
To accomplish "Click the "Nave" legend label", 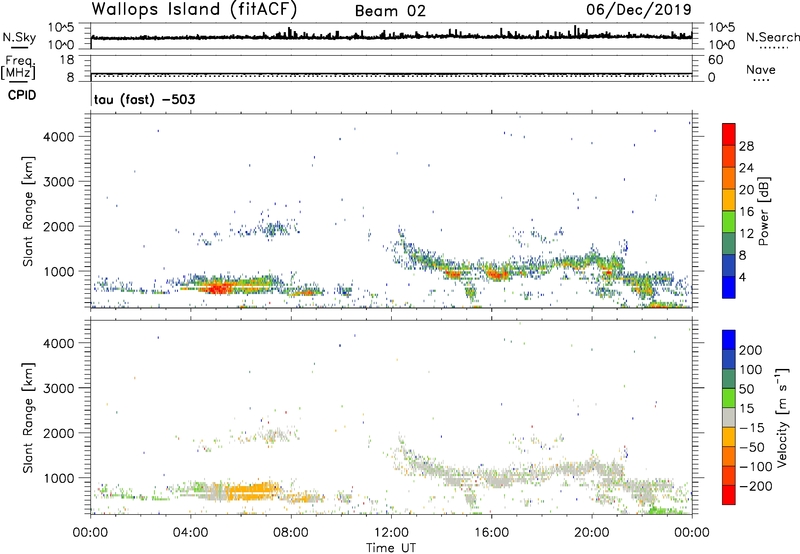I will 761,70.
